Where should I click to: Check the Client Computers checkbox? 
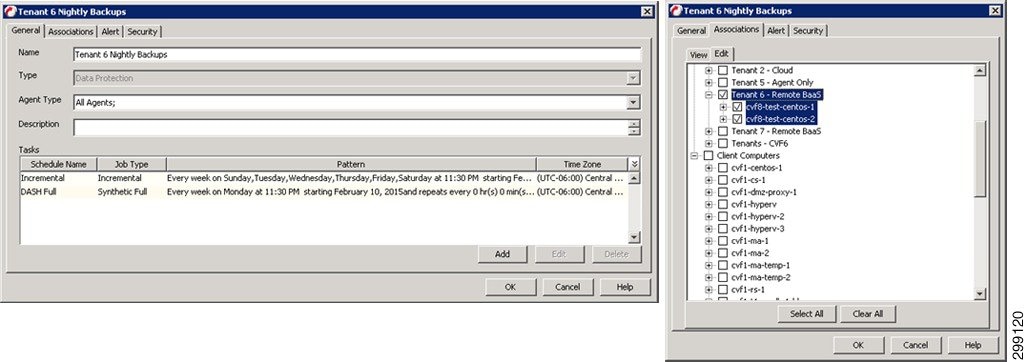(708, 156)
